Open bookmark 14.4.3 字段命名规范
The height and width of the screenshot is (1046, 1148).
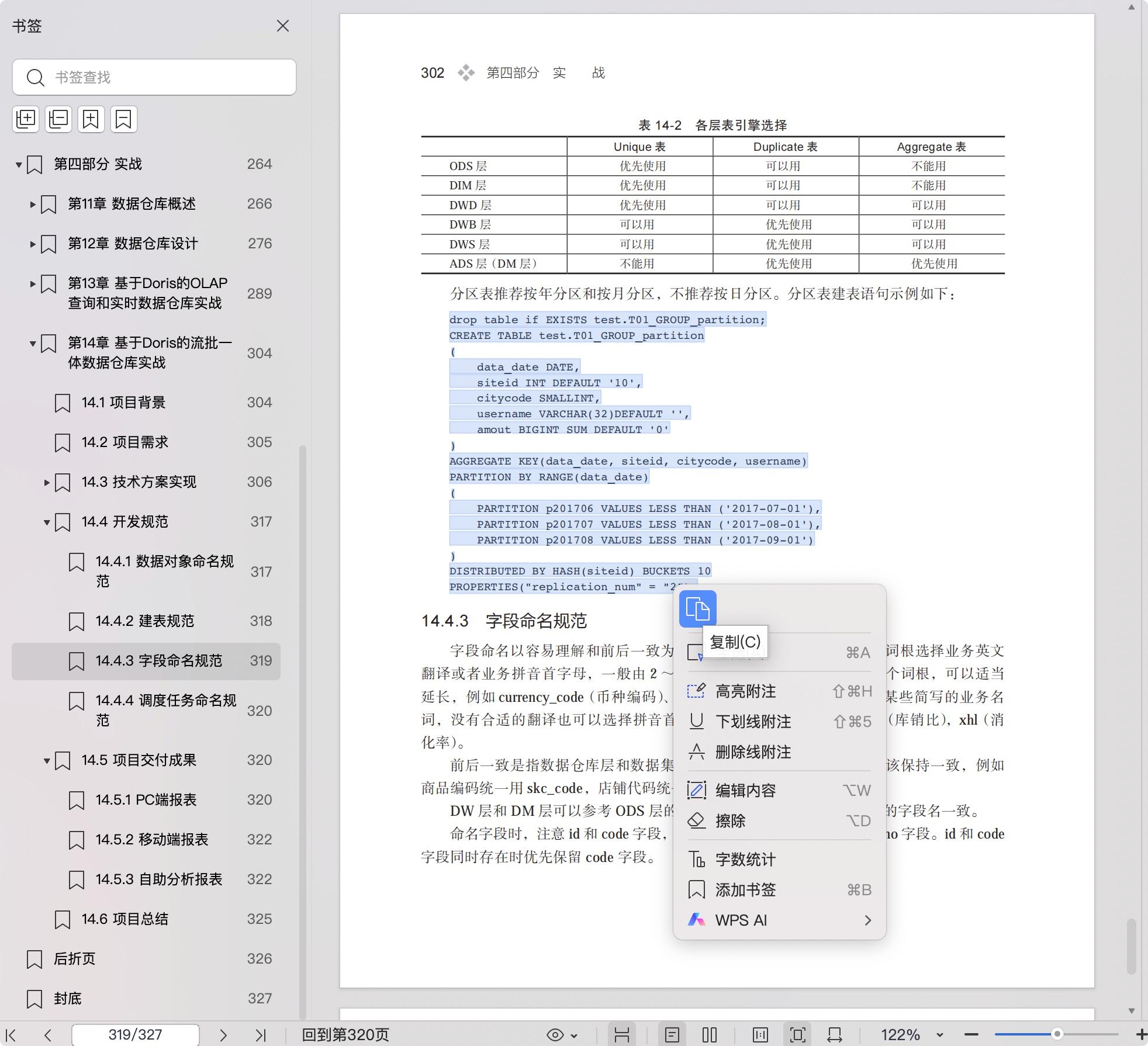pos(146,661)
